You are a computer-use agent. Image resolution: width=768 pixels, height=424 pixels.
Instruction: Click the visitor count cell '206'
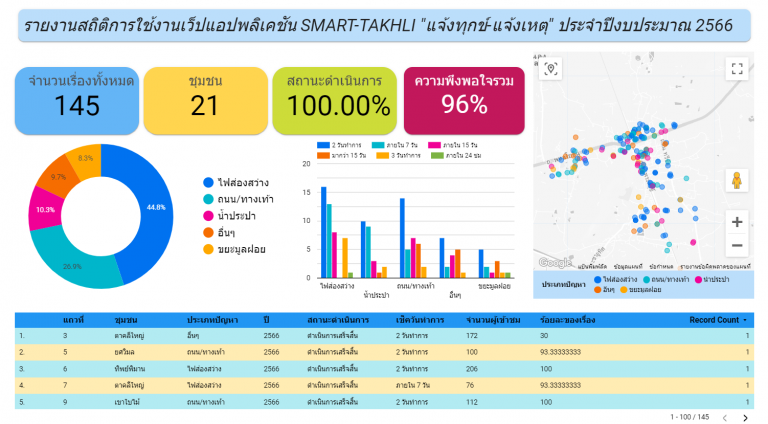pyautogui.click(x=472, y=369)
